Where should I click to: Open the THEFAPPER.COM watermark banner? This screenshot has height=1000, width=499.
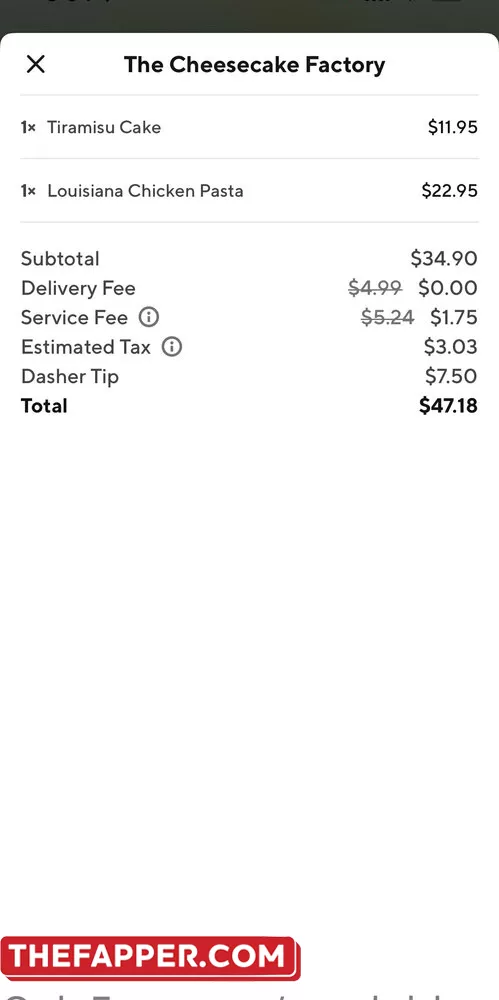coord(150,957)
